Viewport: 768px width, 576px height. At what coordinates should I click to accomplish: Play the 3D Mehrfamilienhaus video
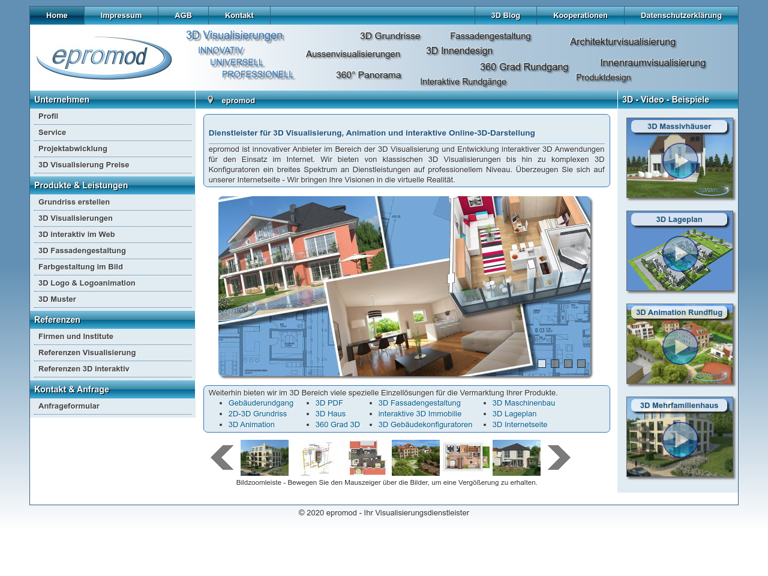click(680, 440)
